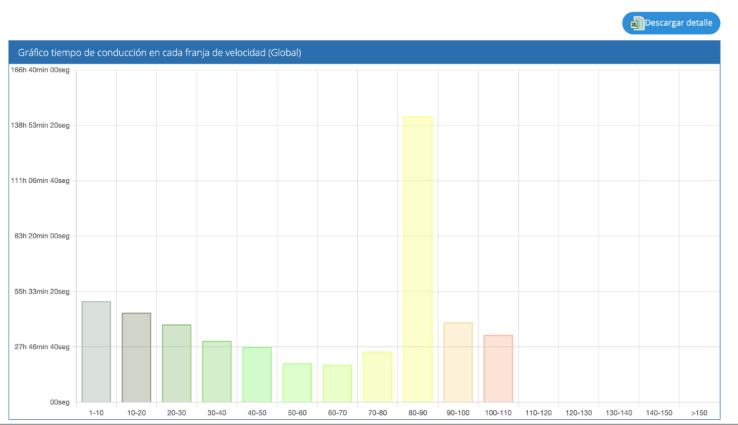Click the 83h 20min 00seg axis label
Image resolution: width=738 pixels, height=425 pixels.
(42, 236)
